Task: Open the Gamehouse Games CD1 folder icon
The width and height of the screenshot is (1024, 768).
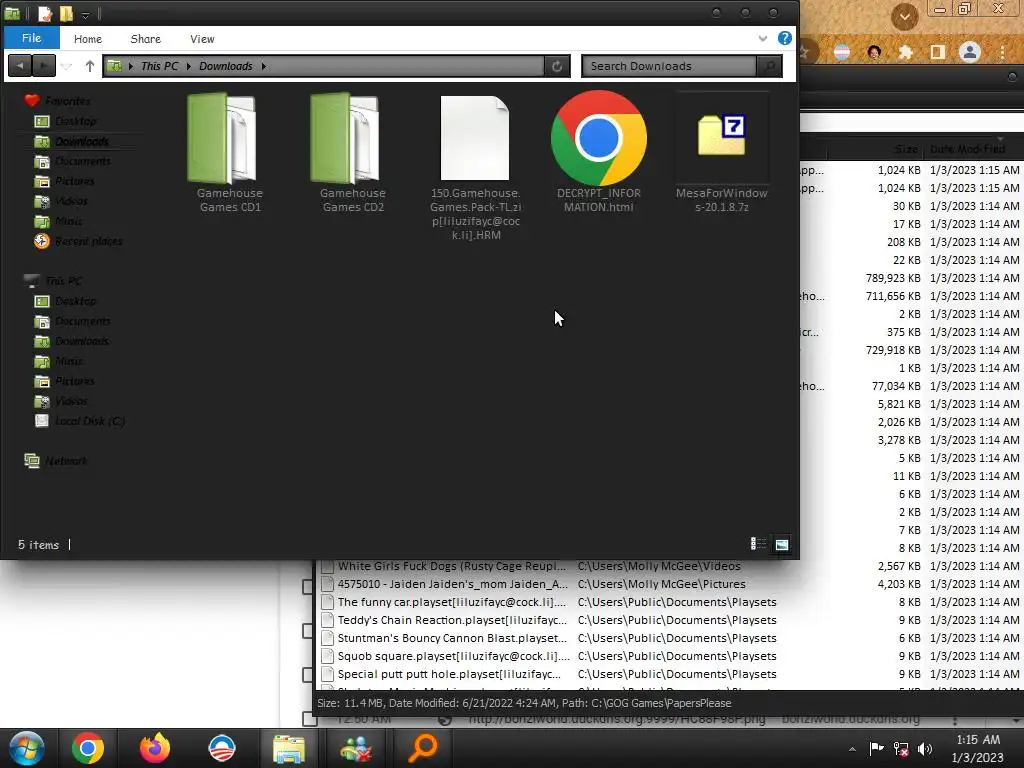Action: 221,138
